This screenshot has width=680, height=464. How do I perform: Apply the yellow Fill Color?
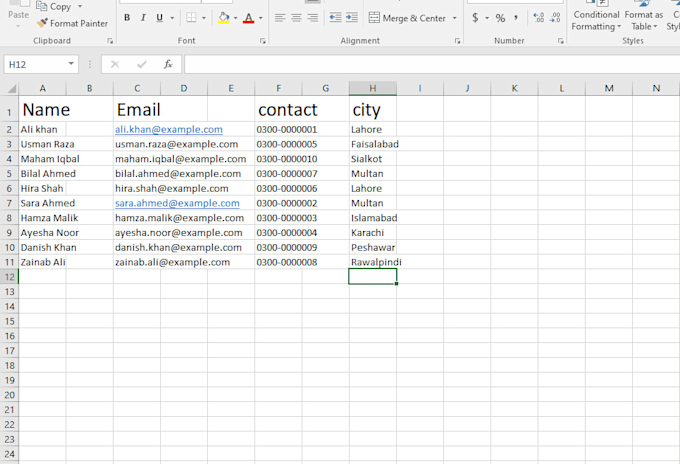224,18
